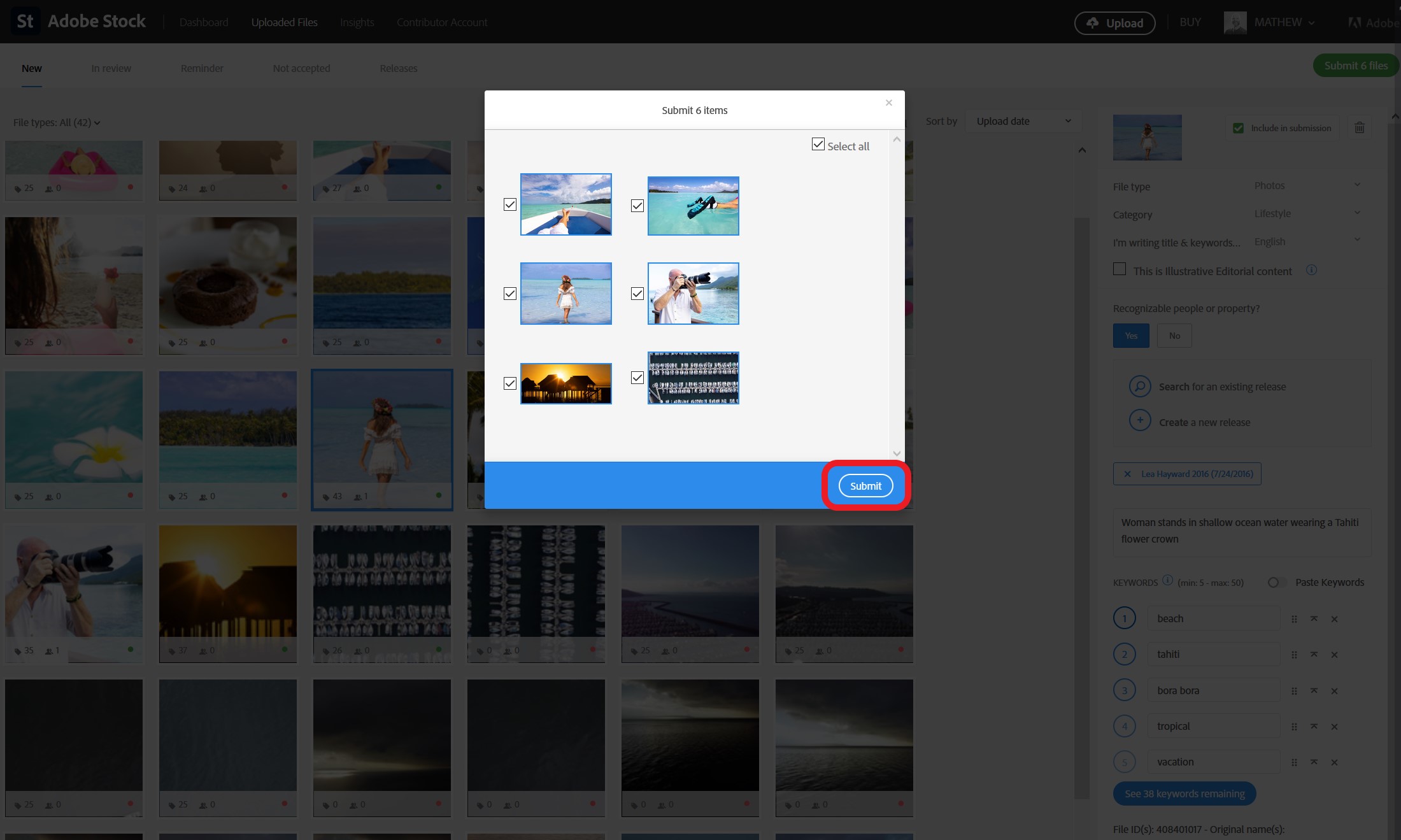Remove the Lea Hayward 2016 release tag
Viewport: 1401px width, 840px height.
tap(1127, 474)
